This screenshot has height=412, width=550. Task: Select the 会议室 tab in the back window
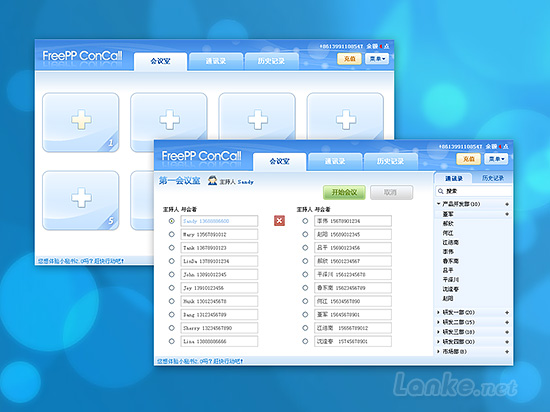coord(160,61)
